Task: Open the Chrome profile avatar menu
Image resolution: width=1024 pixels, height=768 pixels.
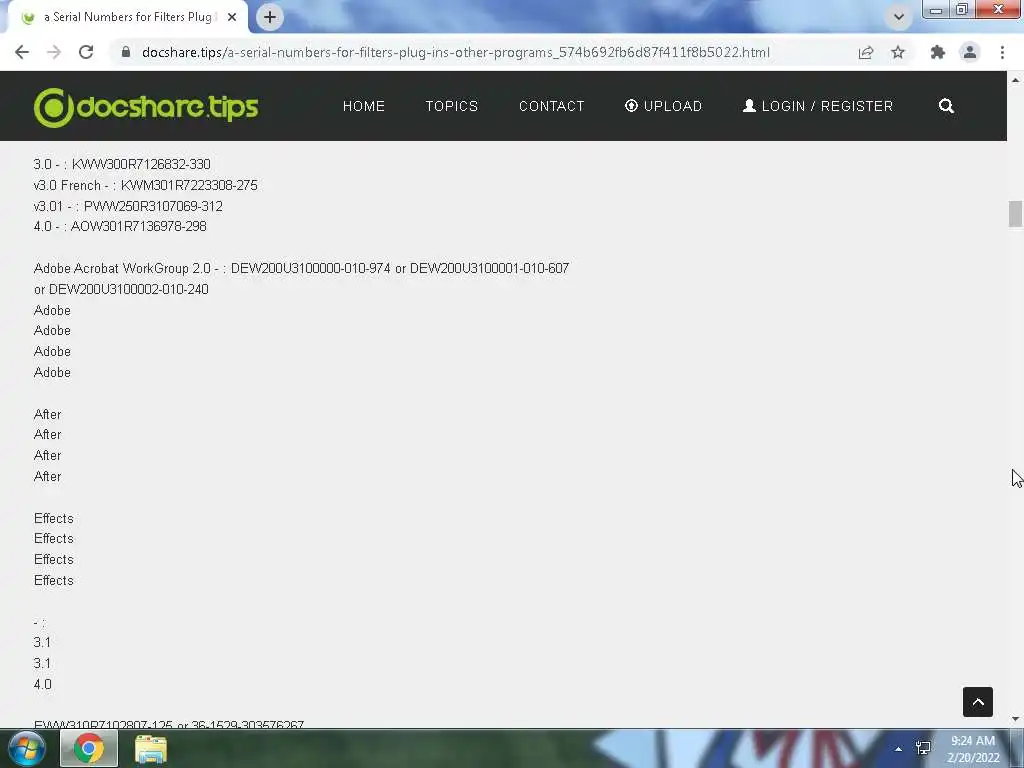Action: (970, 52)
